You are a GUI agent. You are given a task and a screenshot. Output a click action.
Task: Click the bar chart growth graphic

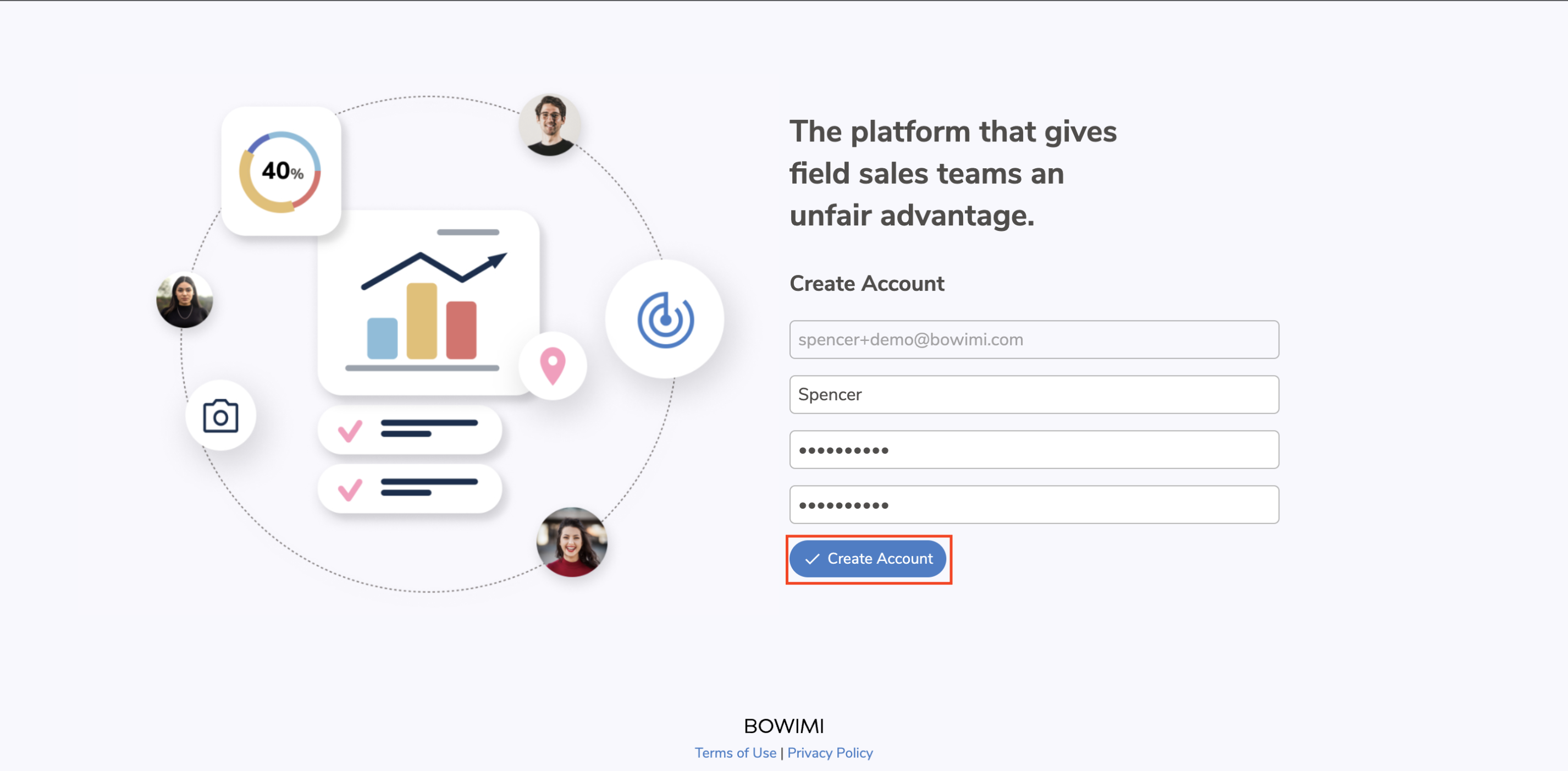(x=428, y=303)
